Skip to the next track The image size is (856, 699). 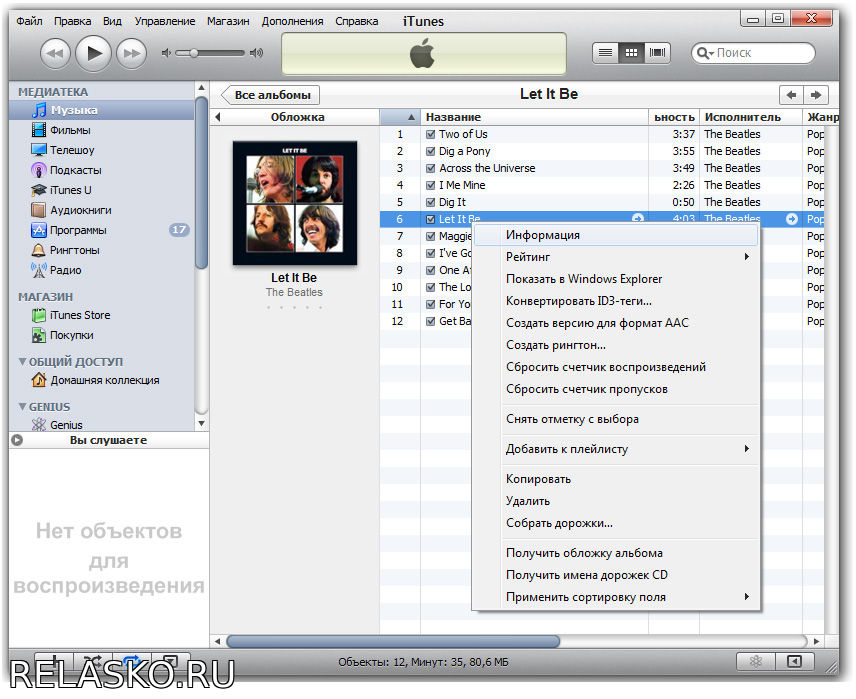pyautogui.click(x=132, y=53)
